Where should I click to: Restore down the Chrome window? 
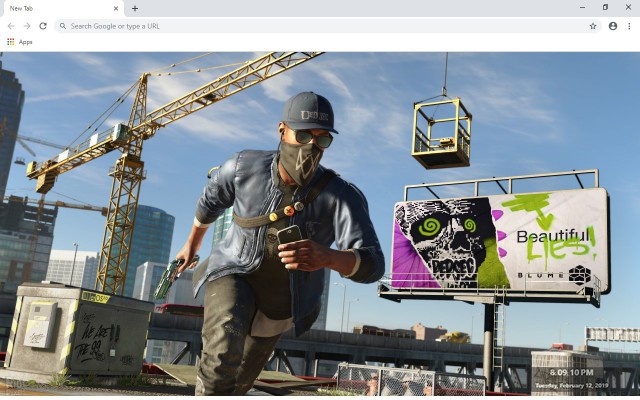[605, 7]
